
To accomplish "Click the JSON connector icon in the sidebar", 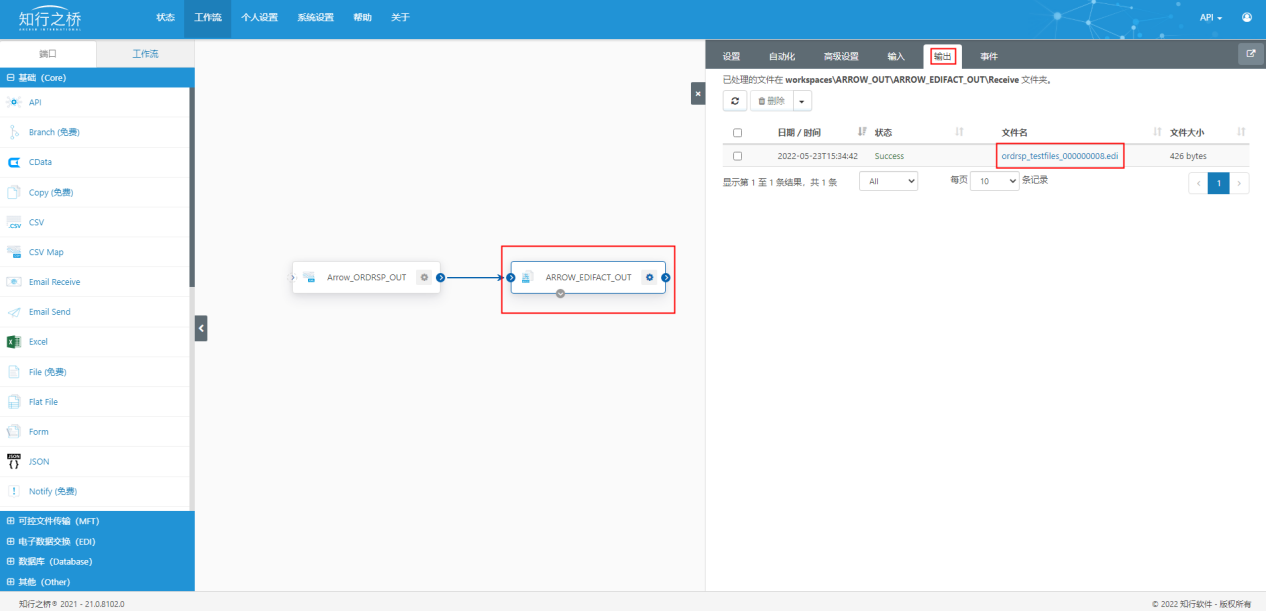I will tap(14, 462).
